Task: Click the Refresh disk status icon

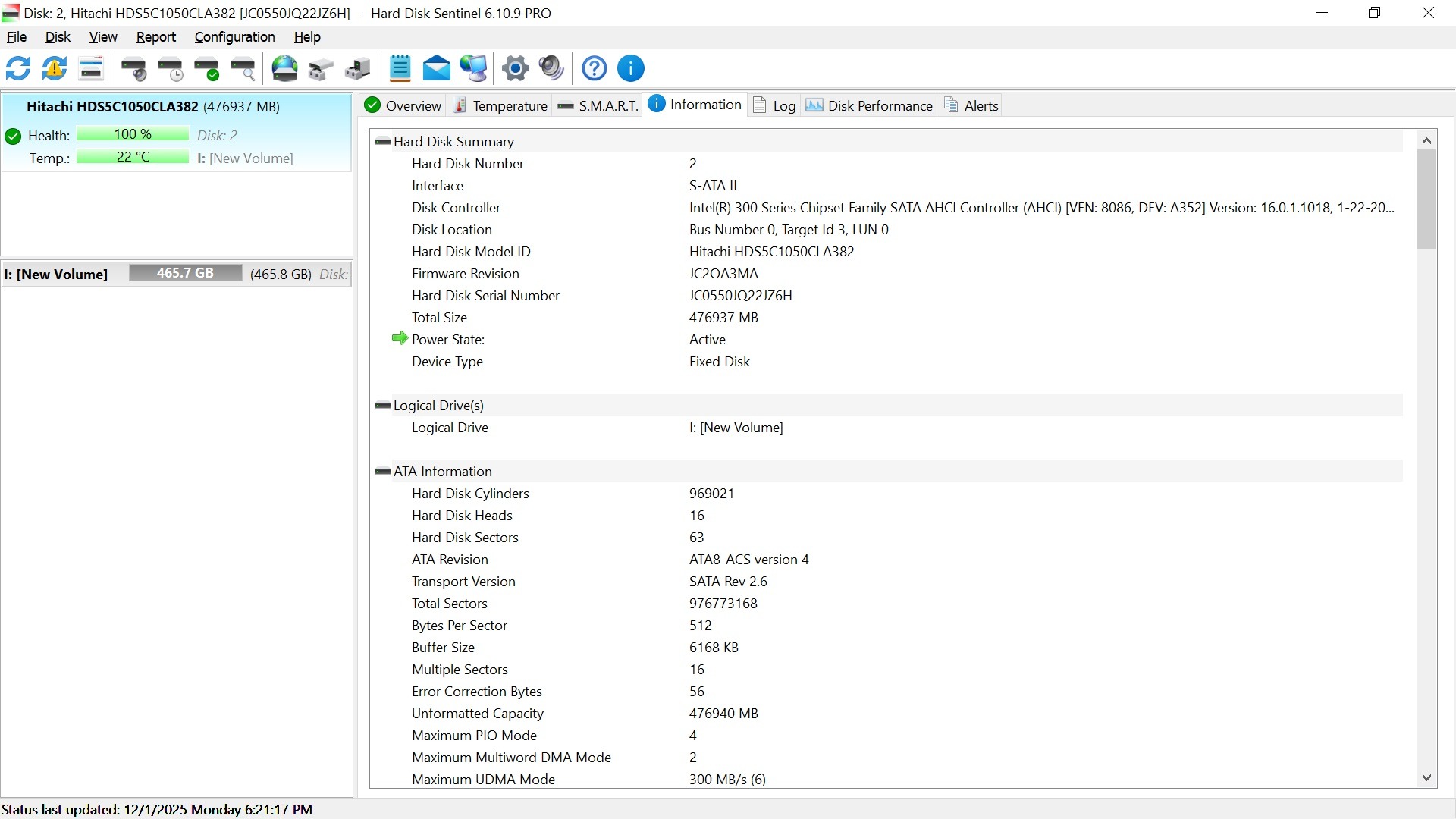Action: [18, 68]
